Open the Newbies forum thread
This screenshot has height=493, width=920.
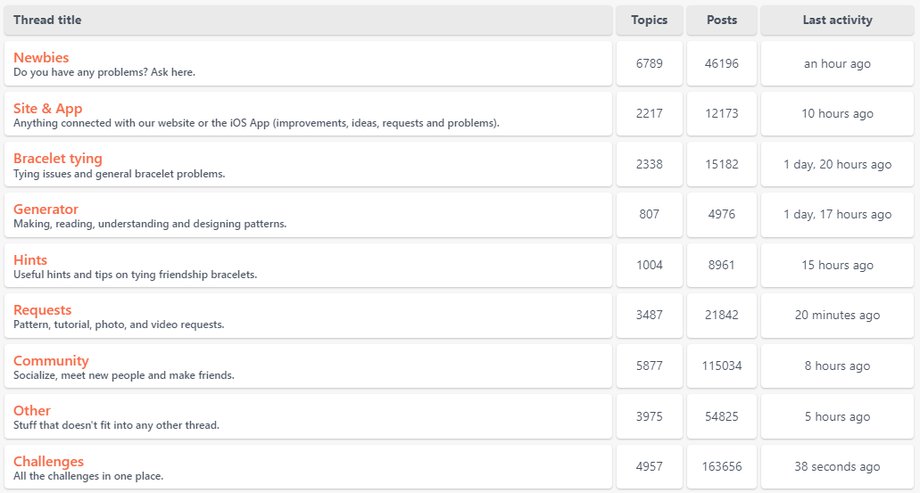[x=41, y=58]
